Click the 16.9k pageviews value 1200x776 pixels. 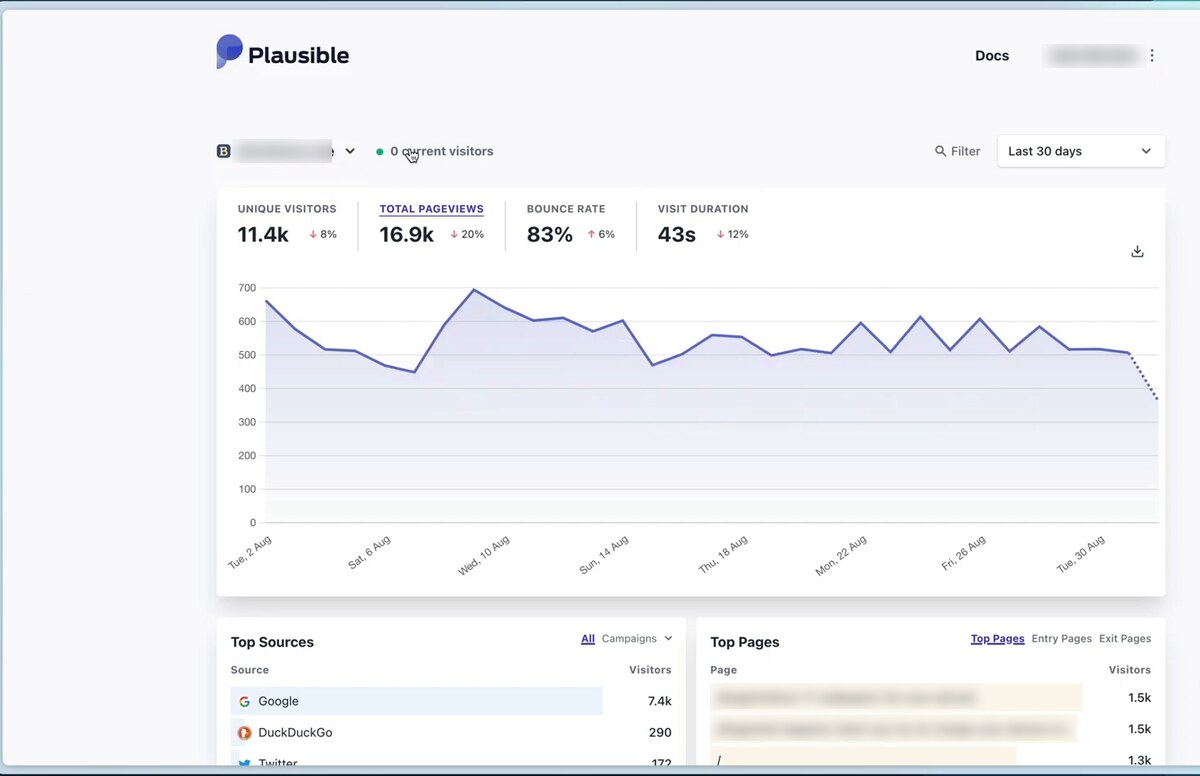pos(406,235)
